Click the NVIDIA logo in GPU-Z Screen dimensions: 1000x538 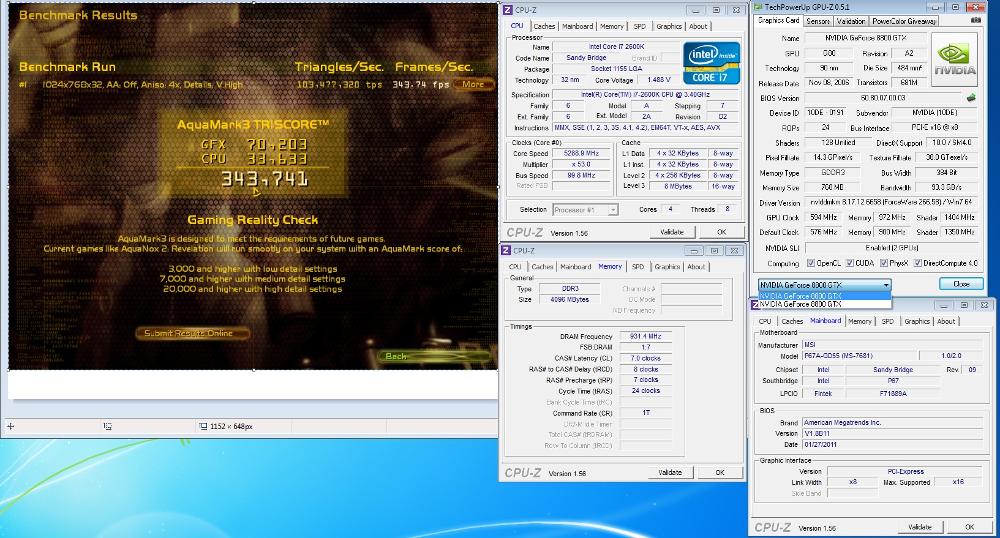coord(954,60)
